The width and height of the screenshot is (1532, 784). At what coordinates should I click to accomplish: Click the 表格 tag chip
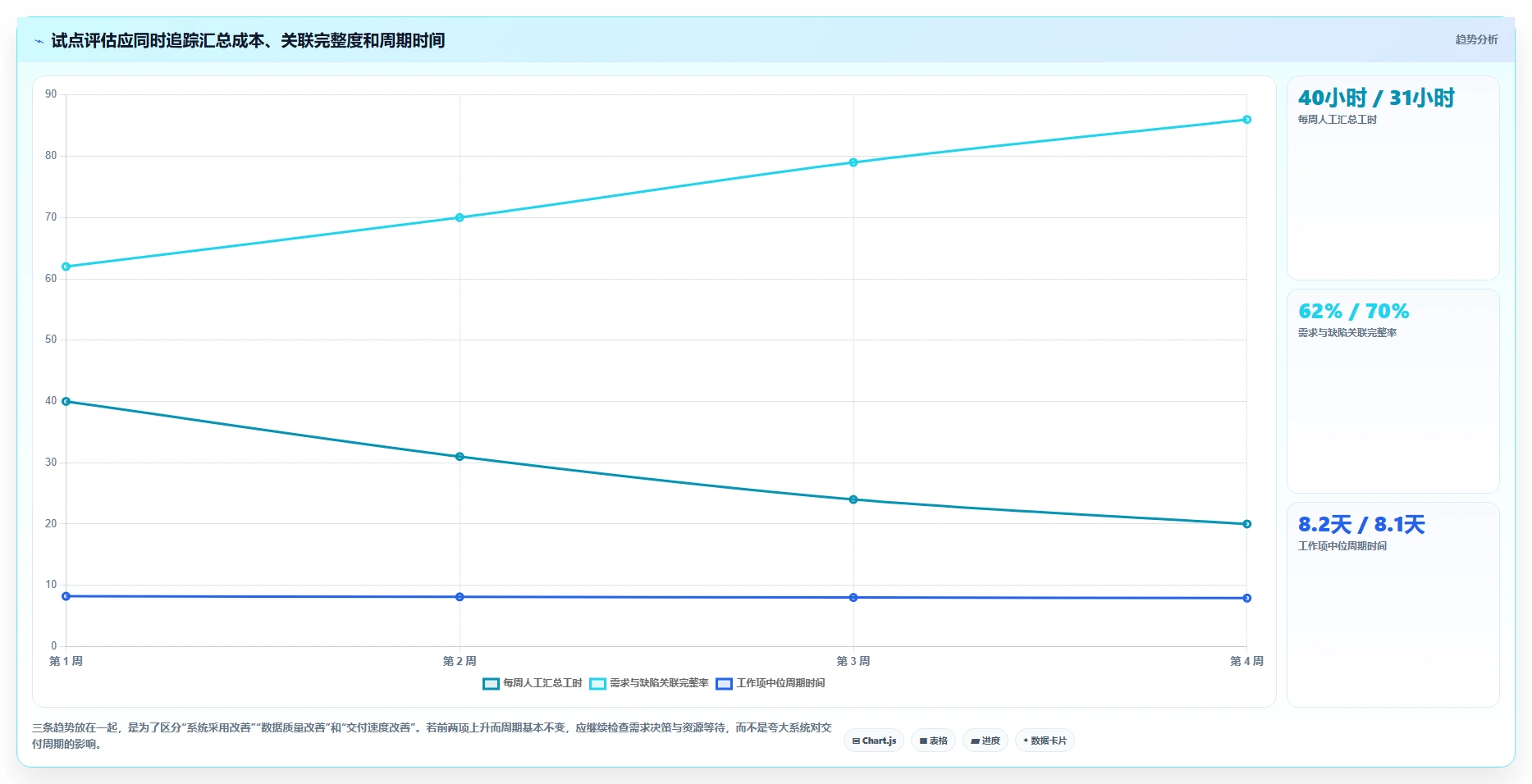tap(933, 741)
